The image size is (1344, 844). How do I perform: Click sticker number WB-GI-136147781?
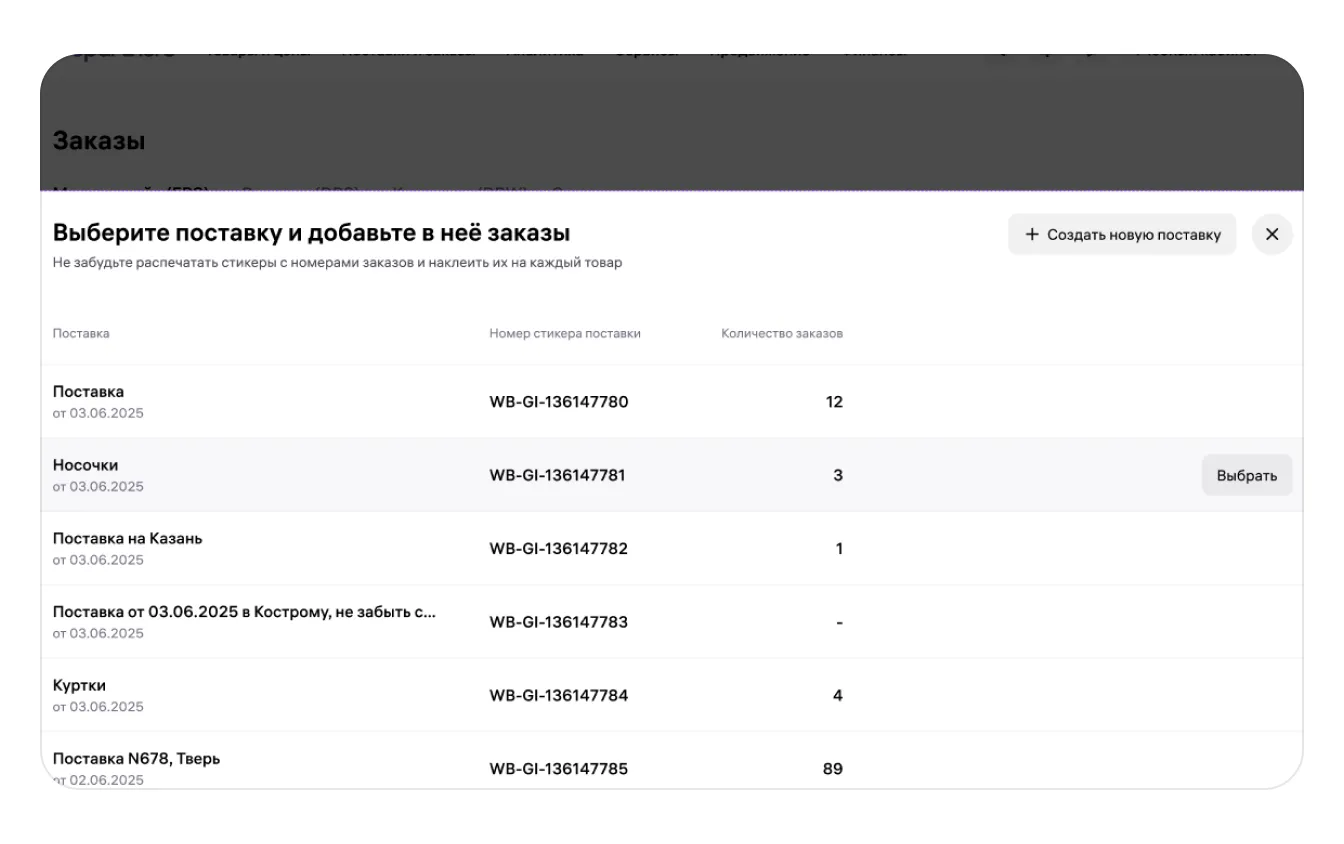pyautogui.click(x=559, y=475)
